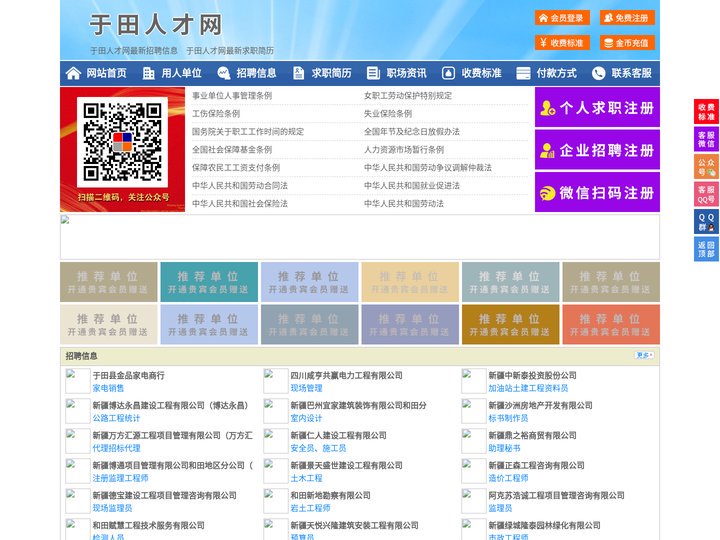
Task: Click the orange 公众号 floating side icon
Action: pos(706,167)
